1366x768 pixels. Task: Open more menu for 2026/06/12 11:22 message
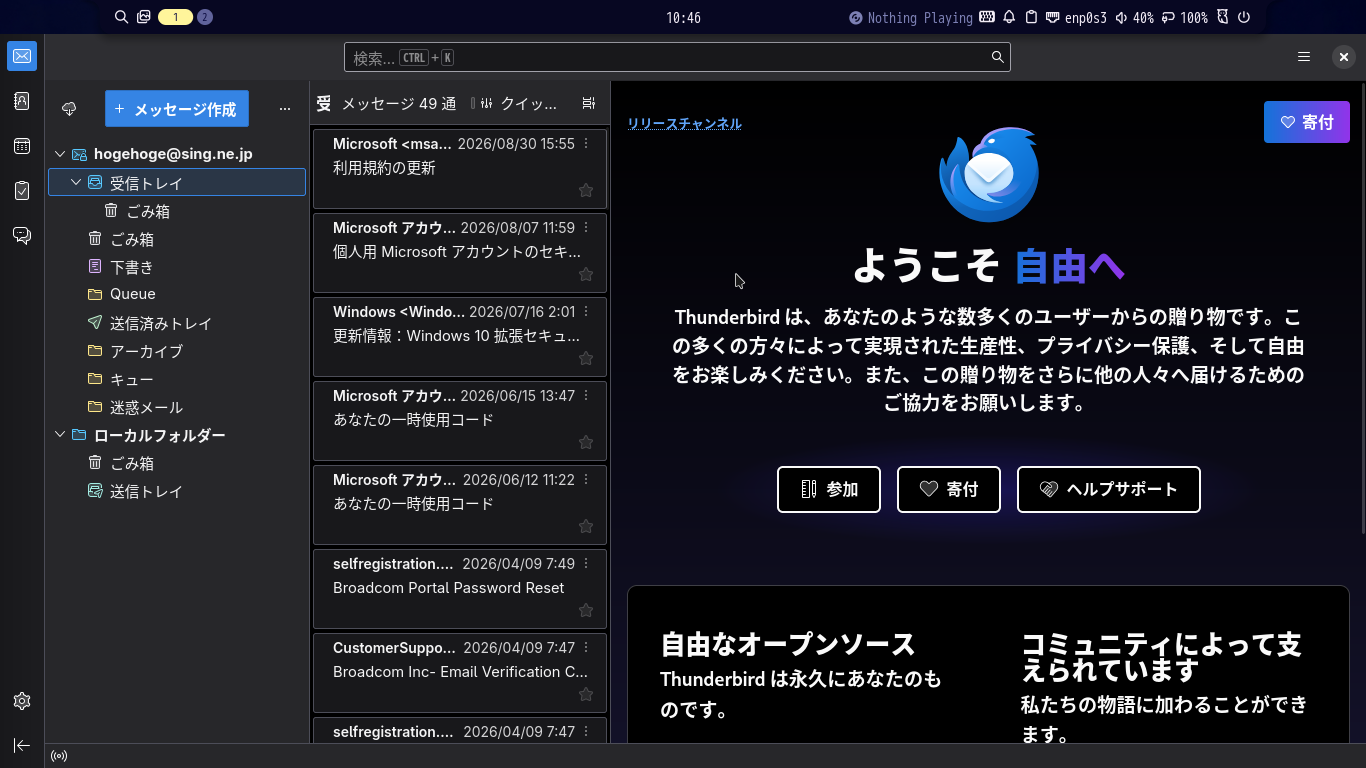click(586, 480)
